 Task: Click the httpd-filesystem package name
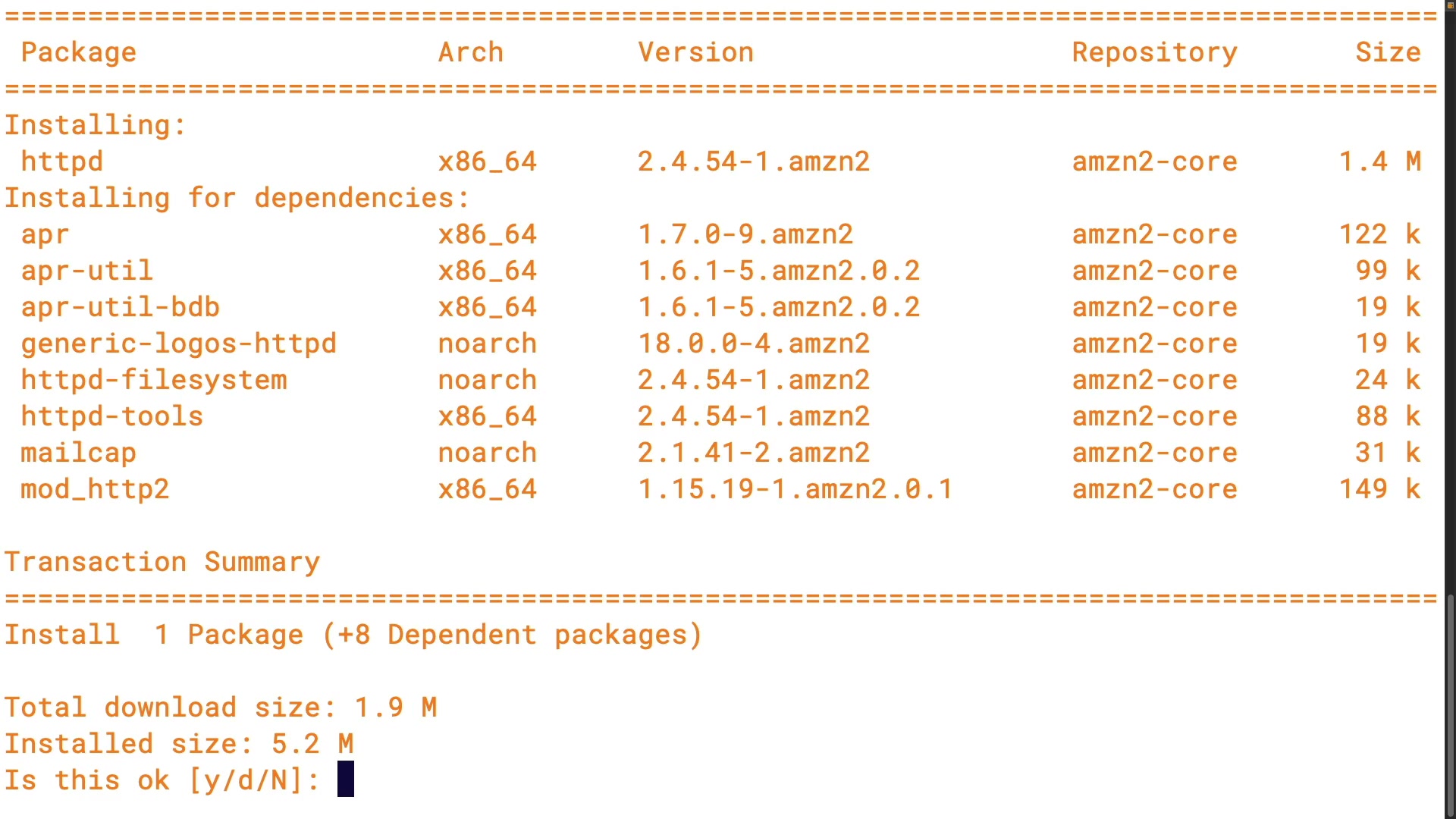tap(154, 380)
